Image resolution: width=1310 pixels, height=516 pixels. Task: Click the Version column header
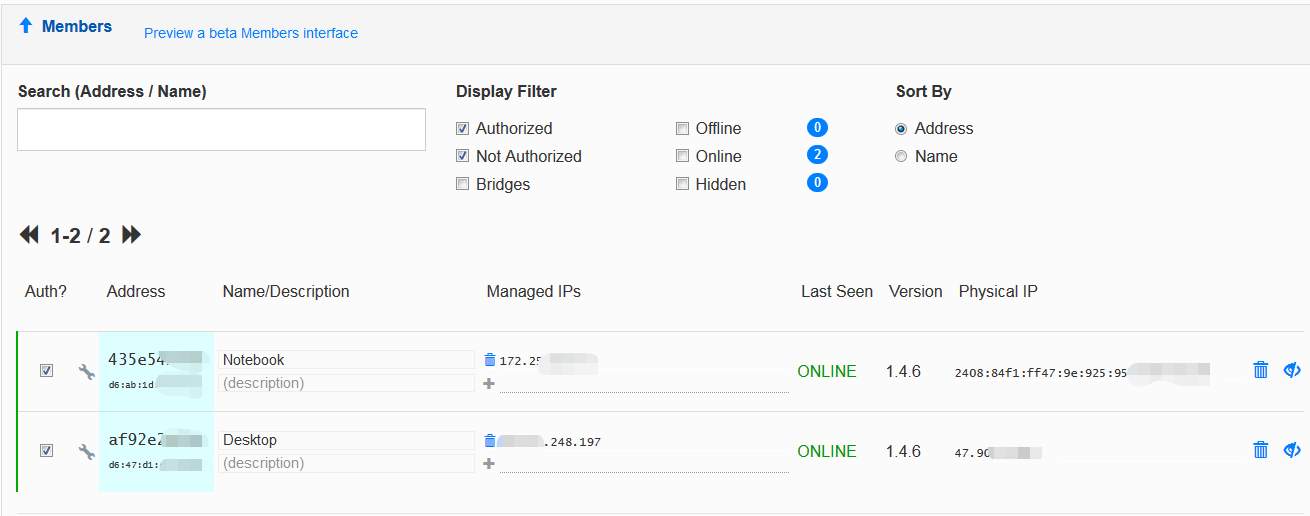click(916, 292)
